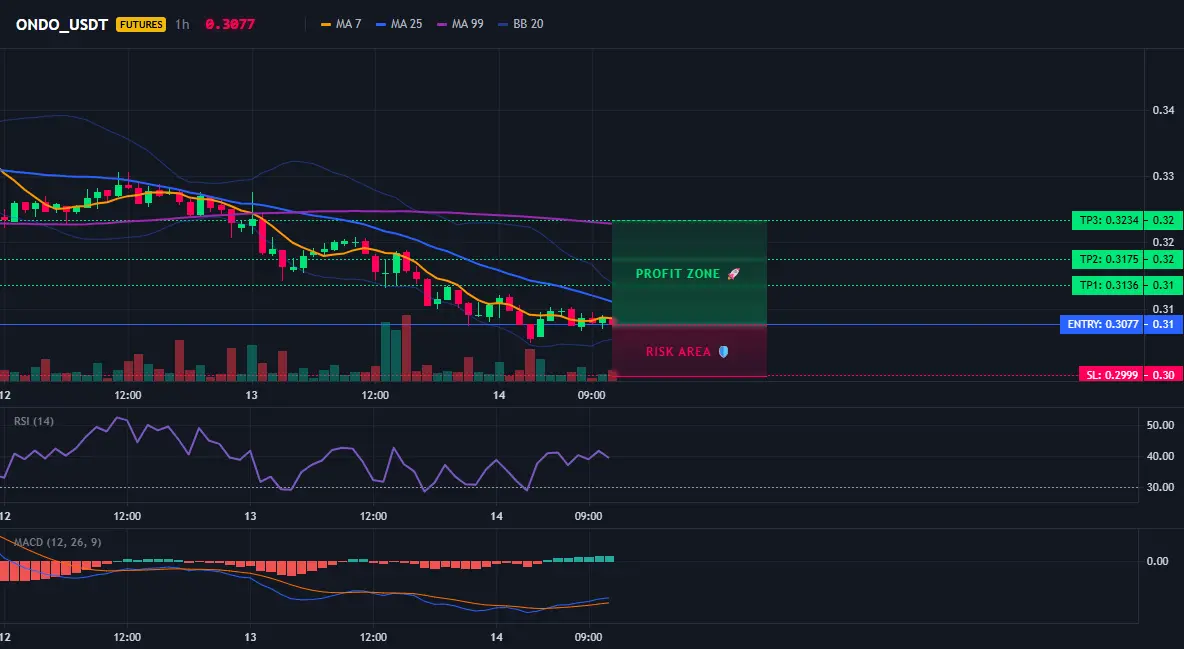The height and width of the screenshot is (649, 1184).
Task: Click the shield icon in risk area
Action: 723,351
